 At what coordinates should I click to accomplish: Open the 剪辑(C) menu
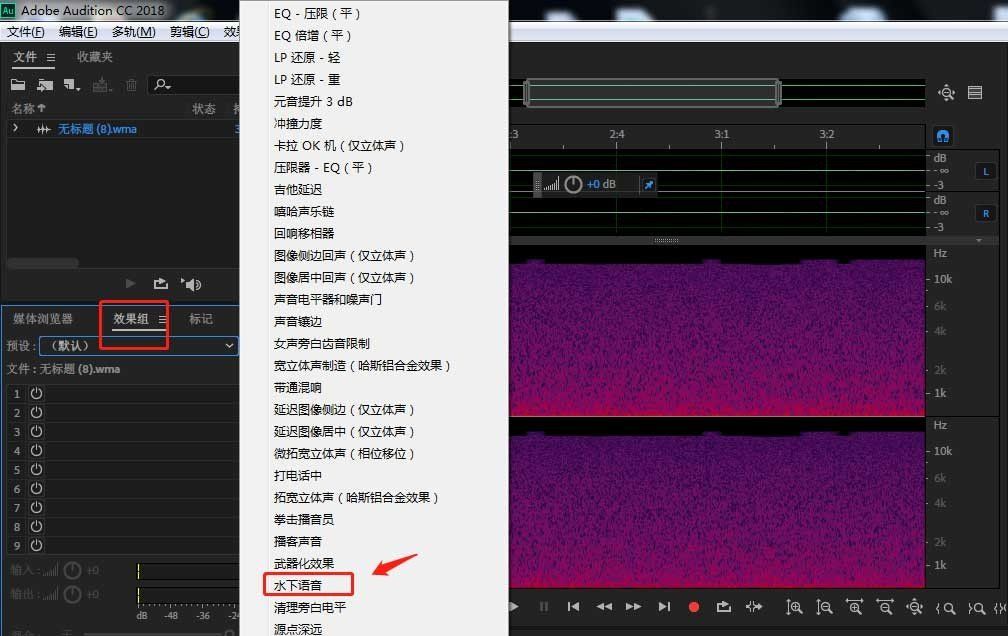tap(190, 32)
